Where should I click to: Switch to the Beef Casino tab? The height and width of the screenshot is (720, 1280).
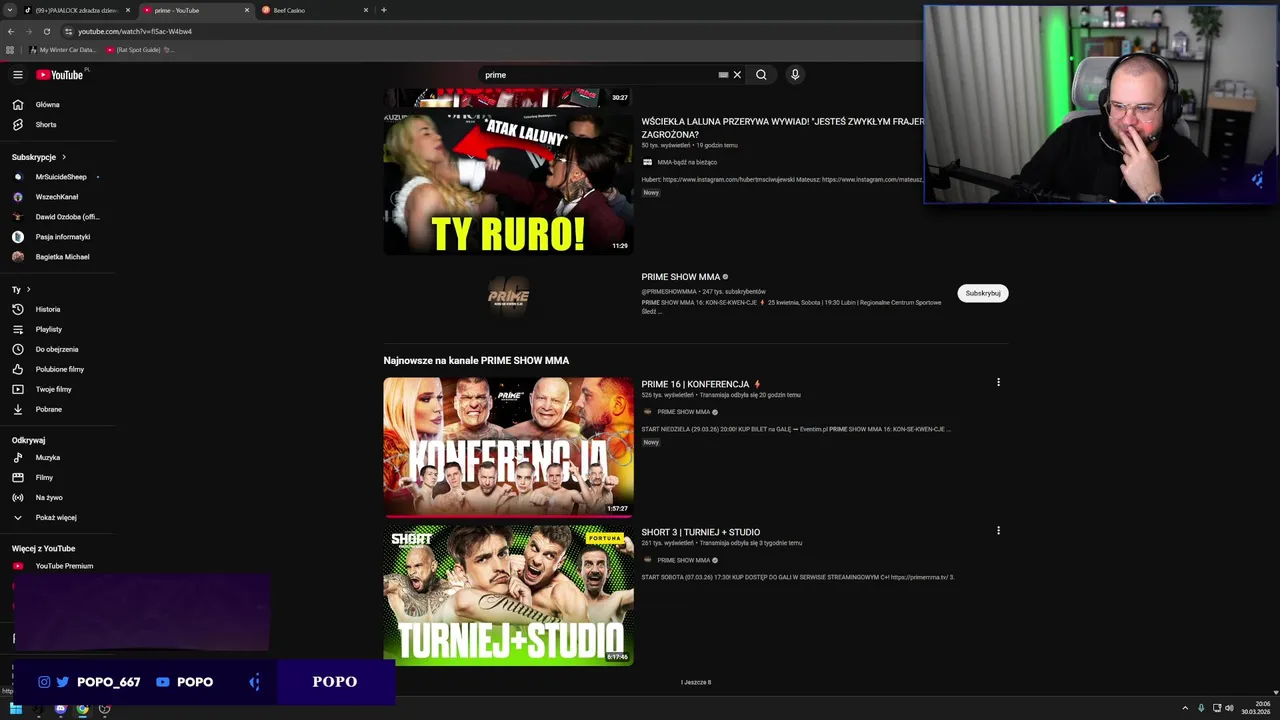coord(314,10)
